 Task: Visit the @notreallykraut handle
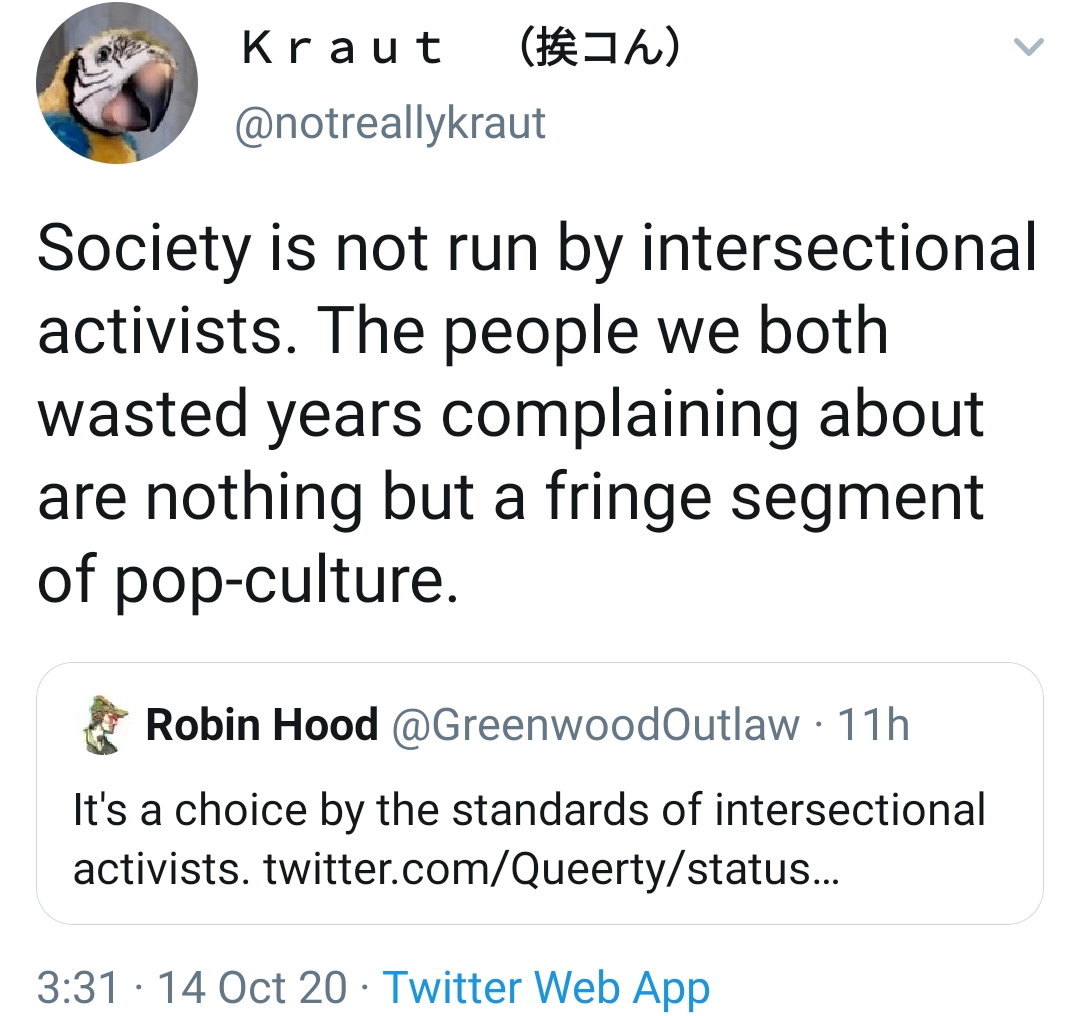[390, 123]
